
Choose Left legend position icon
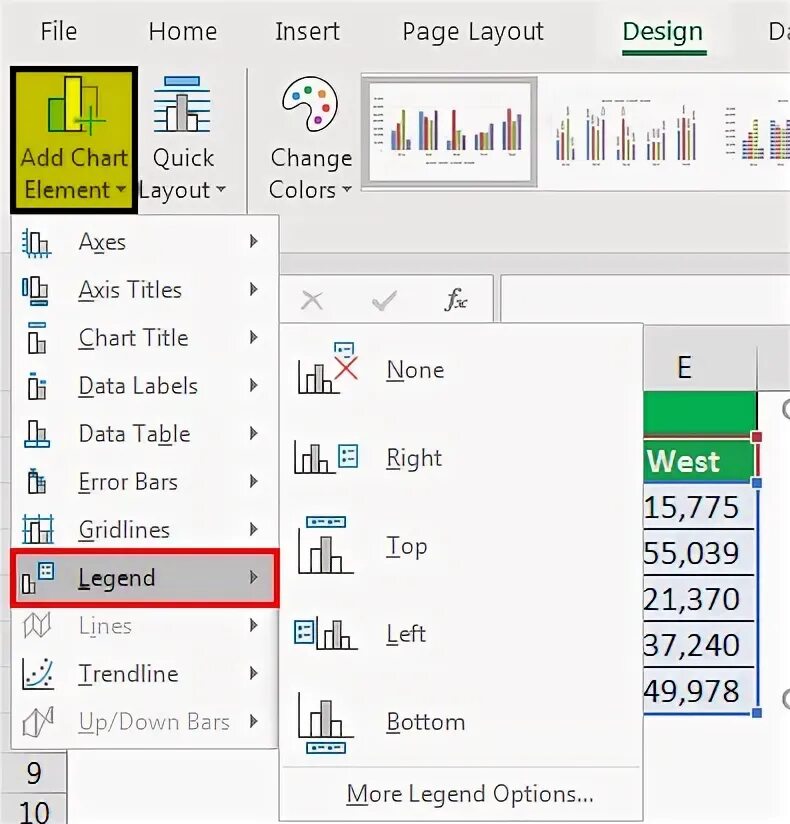325,633
